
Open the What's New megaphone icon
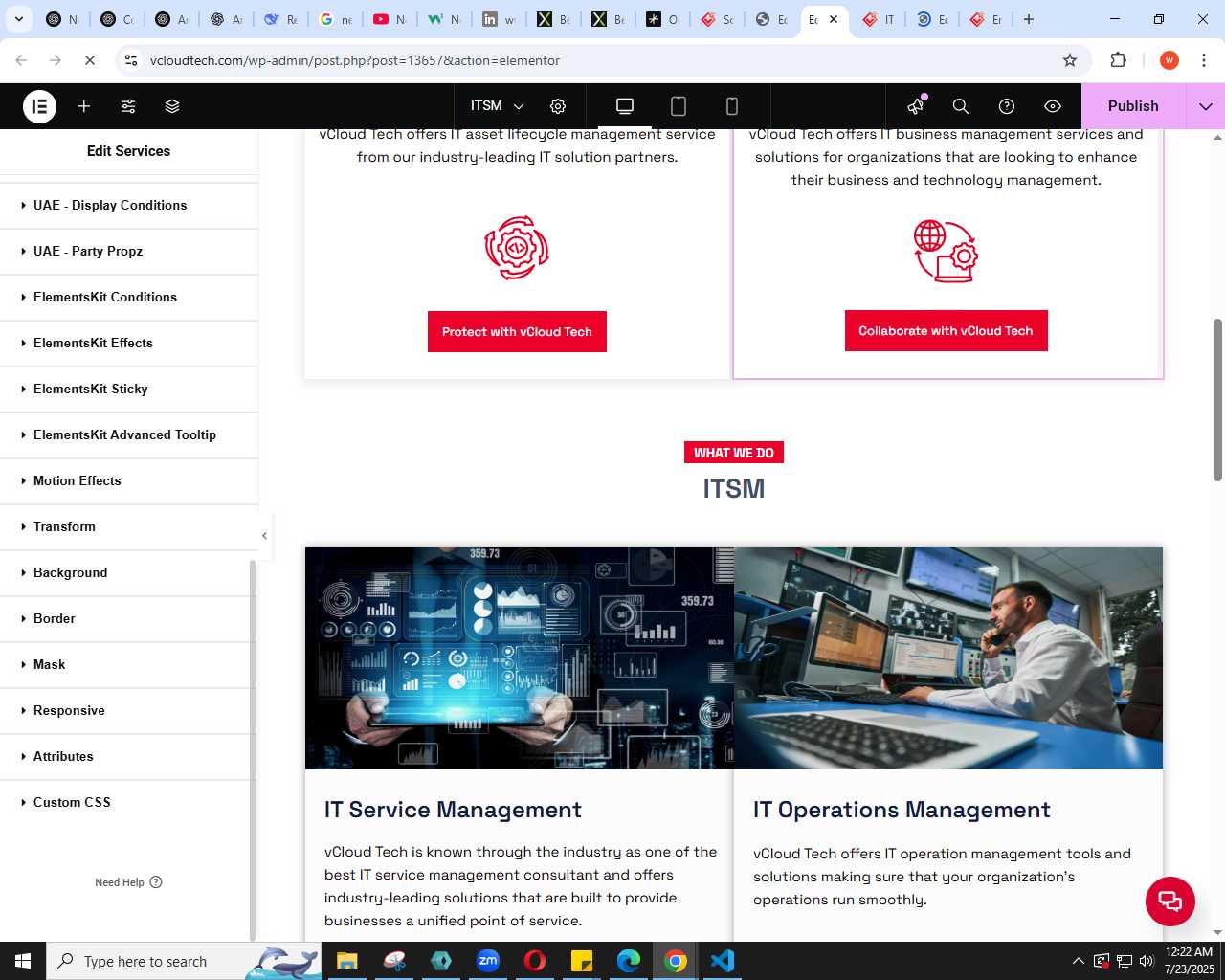tap(917, 105)
